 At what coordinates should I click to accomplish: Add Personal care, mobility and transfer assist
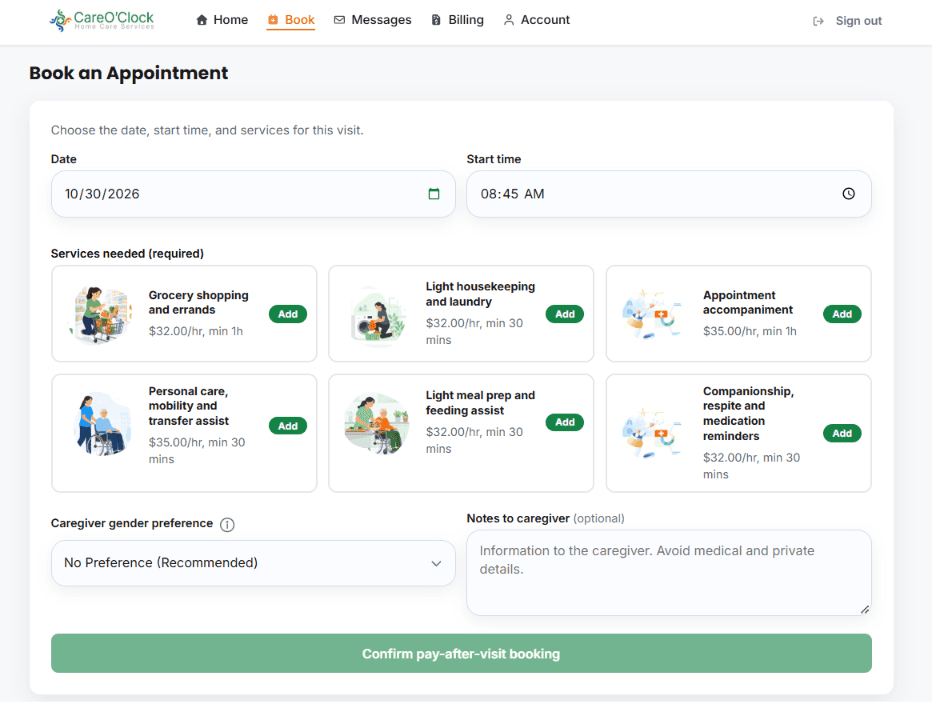tap(288, 426)
